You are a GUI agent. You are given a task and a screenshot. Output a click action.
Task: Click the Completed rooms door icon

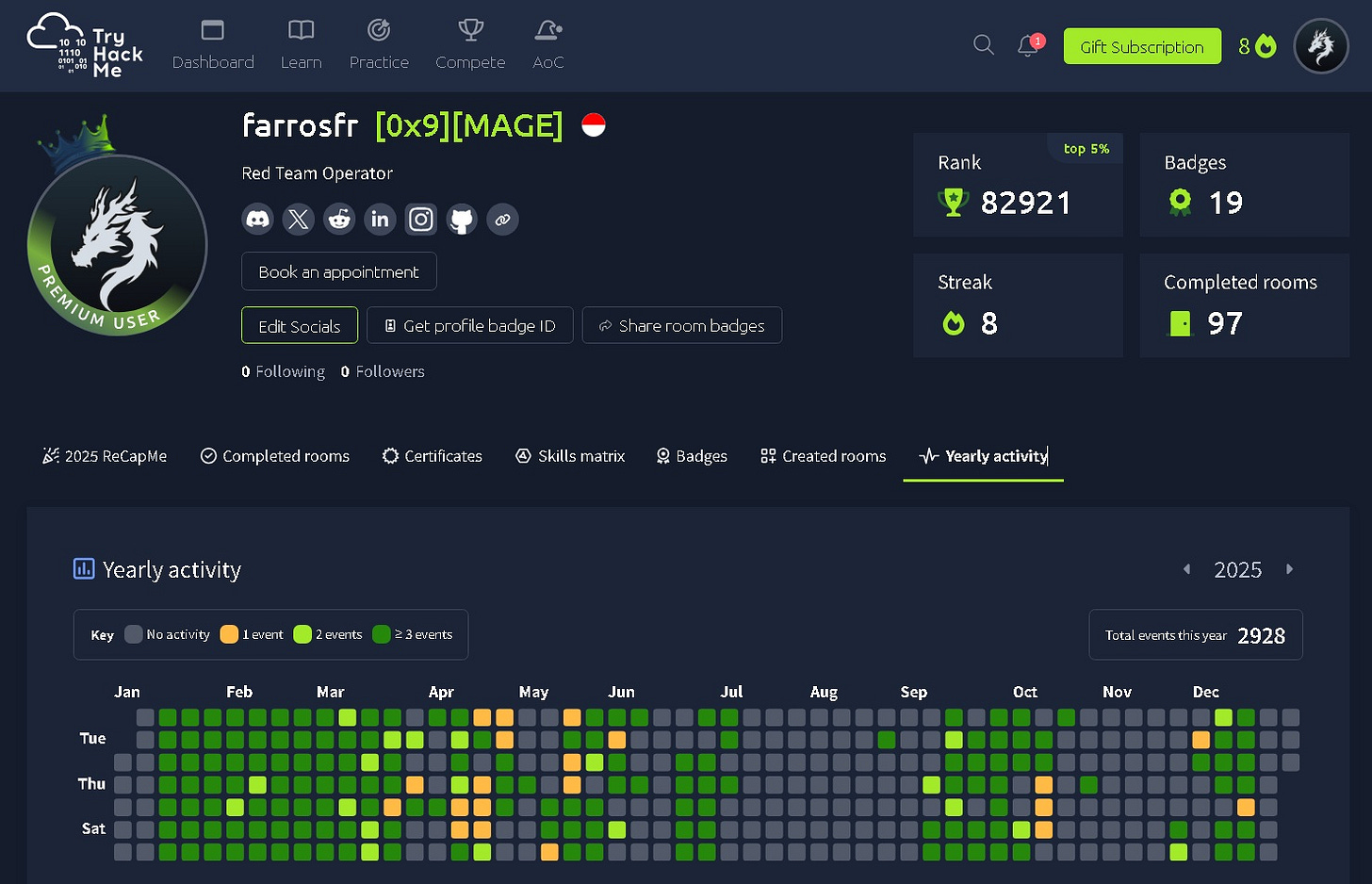click(x=1180, y=323)
